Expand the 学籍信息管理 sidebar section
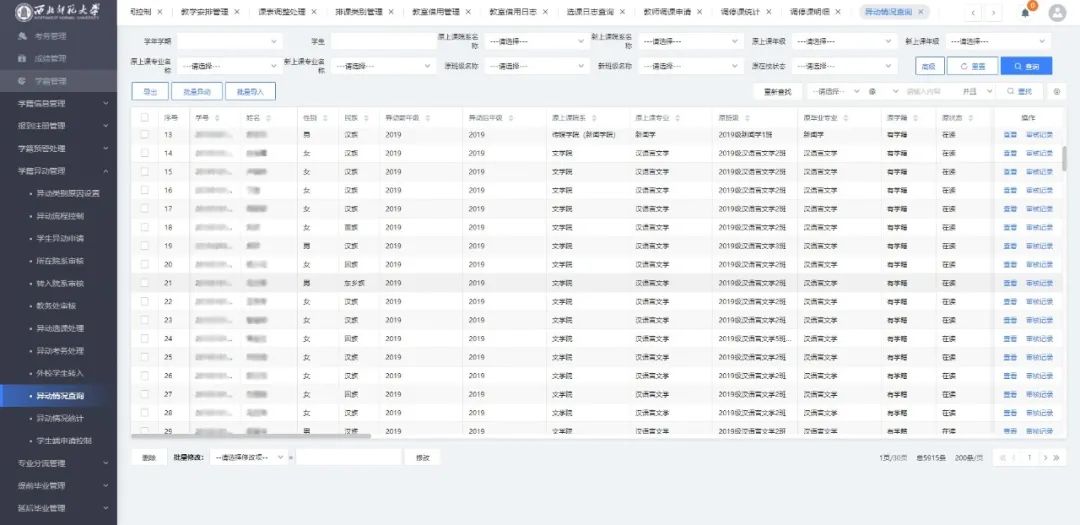1080x525 pixels. (x=58, y=103)
